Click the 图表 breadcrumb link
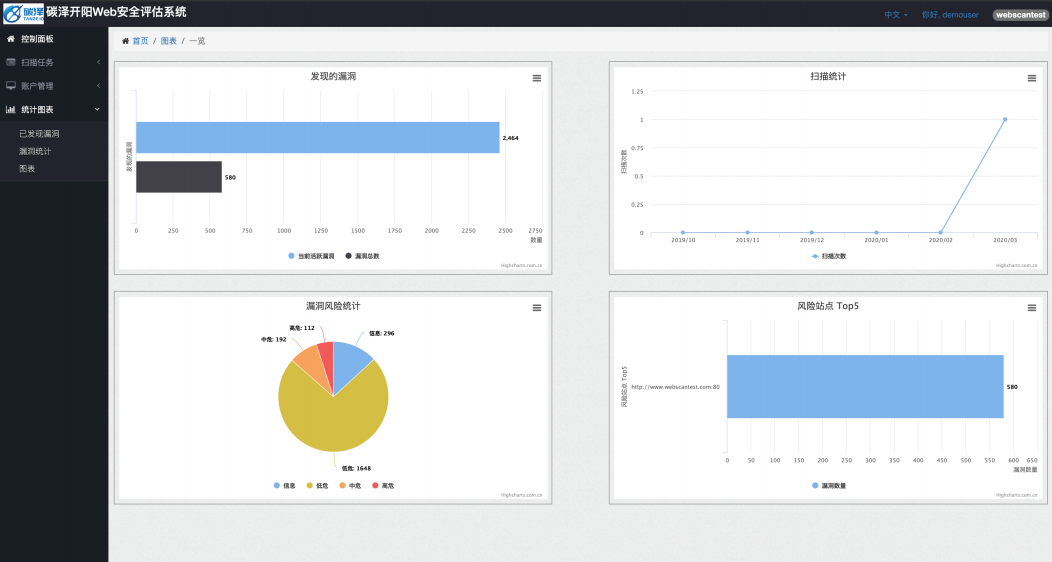The height and width of the screenshot is (562, 1052). pyautogui.click(x=168, y=41)
